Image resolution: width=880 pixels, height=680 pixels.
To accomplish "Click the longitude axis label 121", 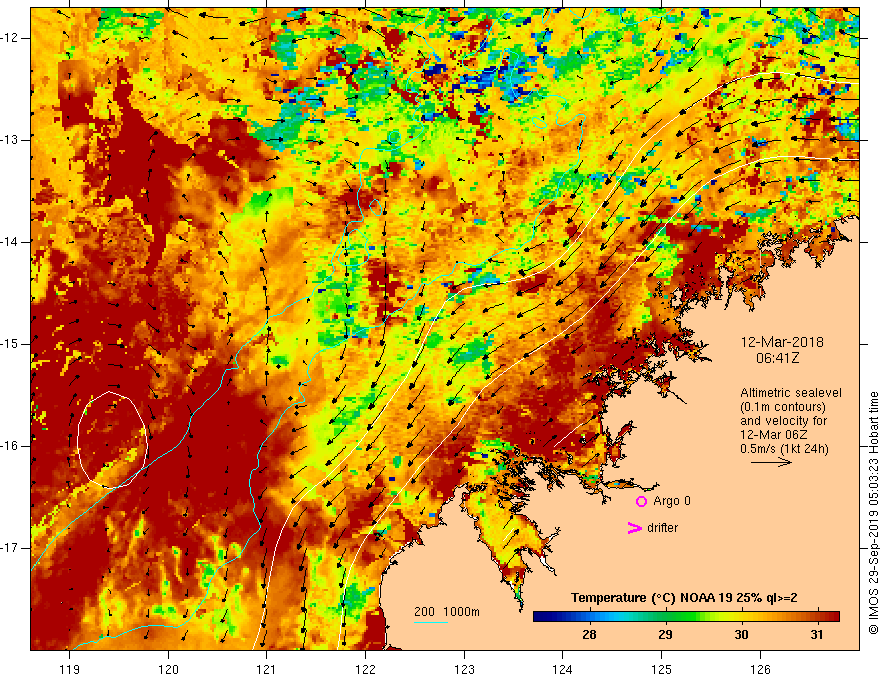I will (x=267, y=669).
